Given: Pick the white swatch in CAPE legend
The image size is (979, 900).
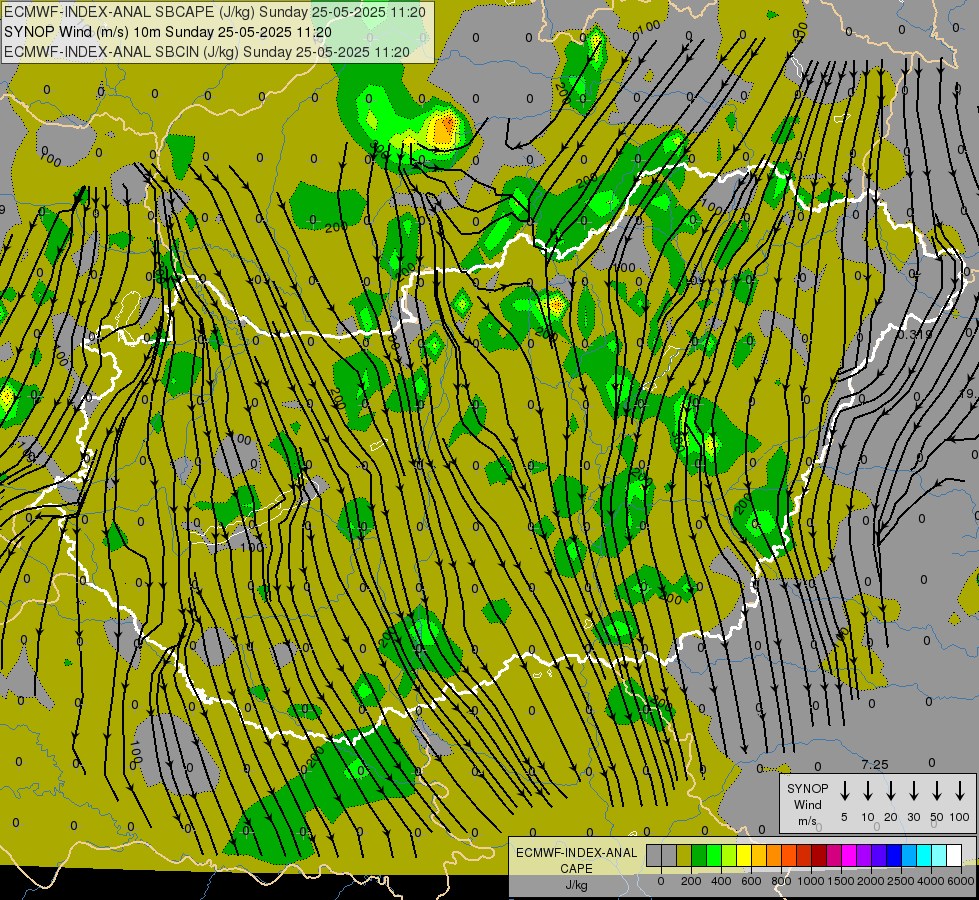Looking at the screenshot, I should (x=955, y=855).
